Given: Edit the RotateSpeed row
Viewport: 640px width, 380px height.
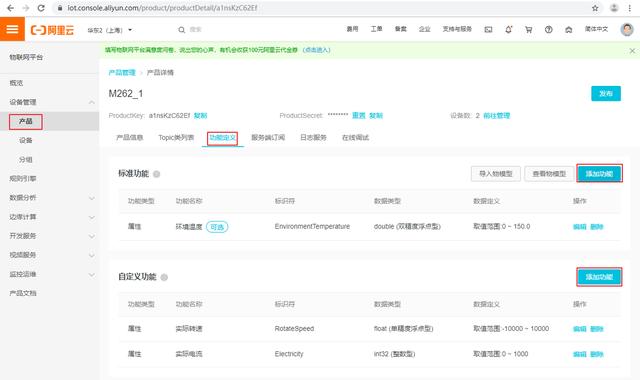Looking at the screenshot, I should click(x=580, y=329).
